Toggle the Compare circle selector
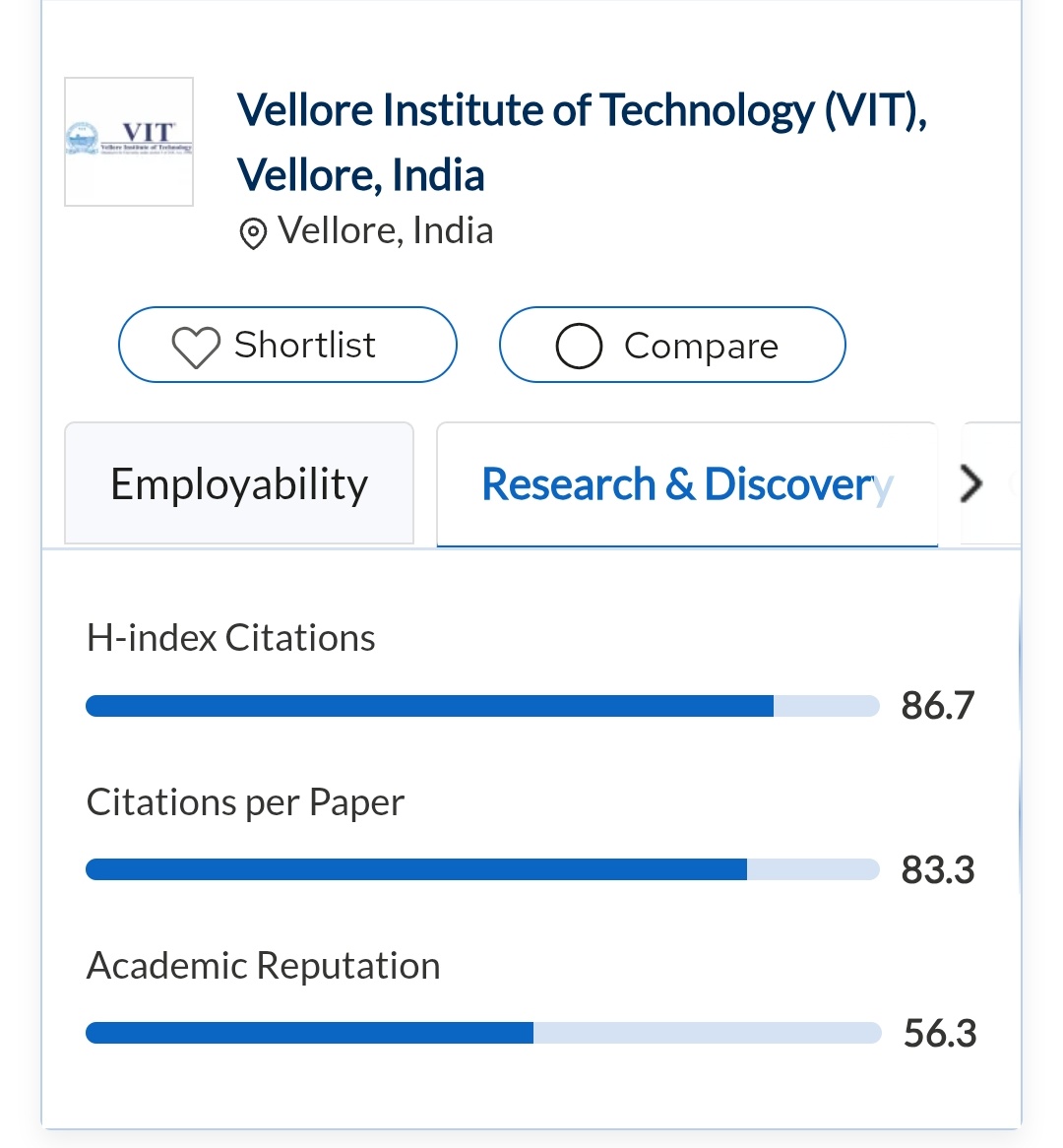 (579, 347)
